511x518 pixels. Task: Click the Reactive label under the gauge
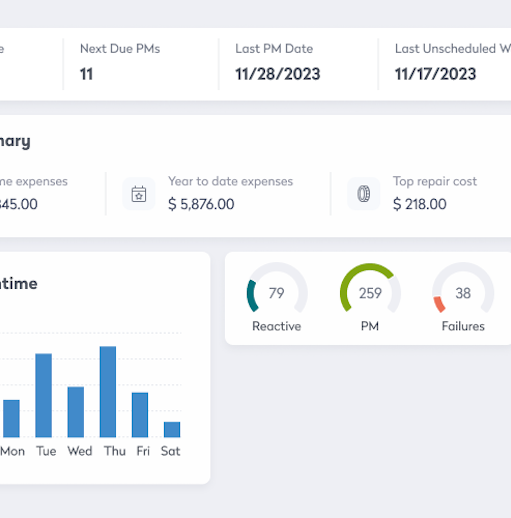pos(277,326)
